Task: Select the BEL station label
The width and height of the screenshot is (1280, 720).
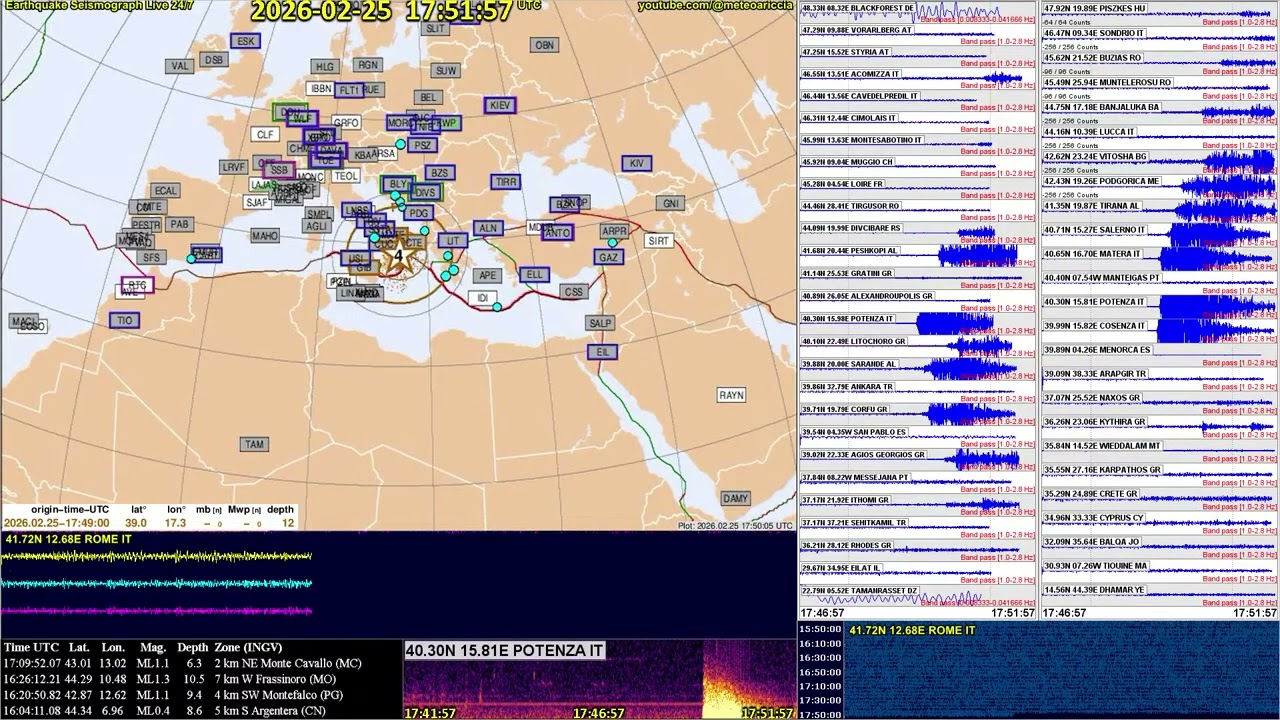Action: [x=428, y=97]
